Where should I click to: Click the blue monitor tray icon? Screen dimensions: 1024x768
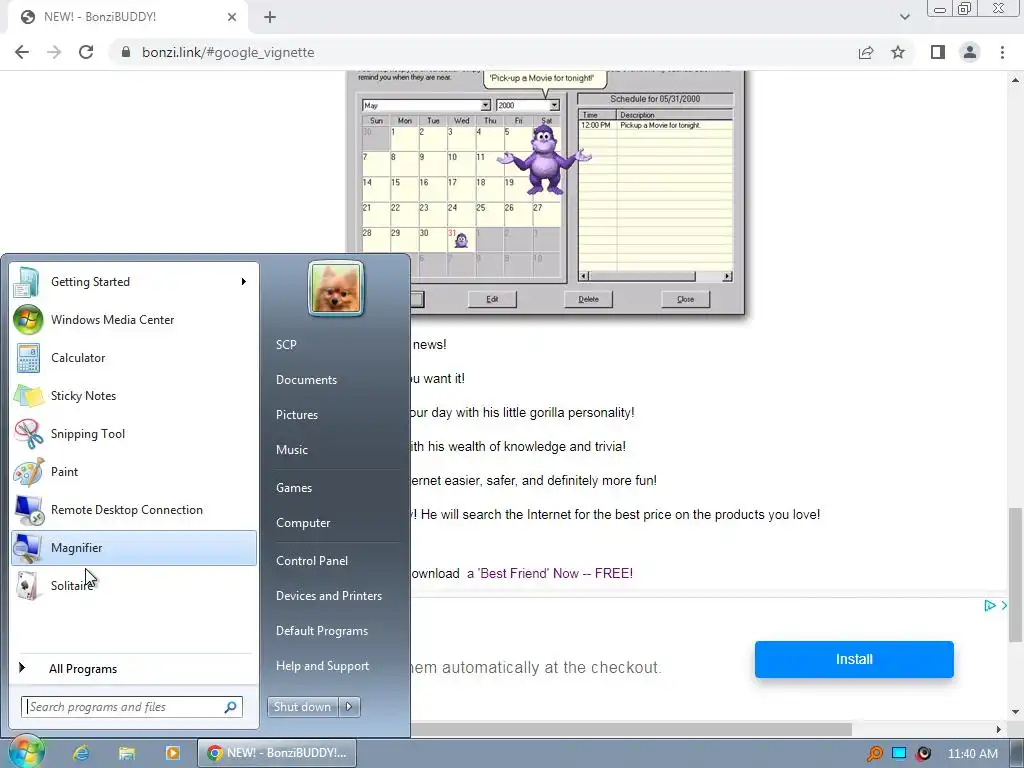[899, 753]
